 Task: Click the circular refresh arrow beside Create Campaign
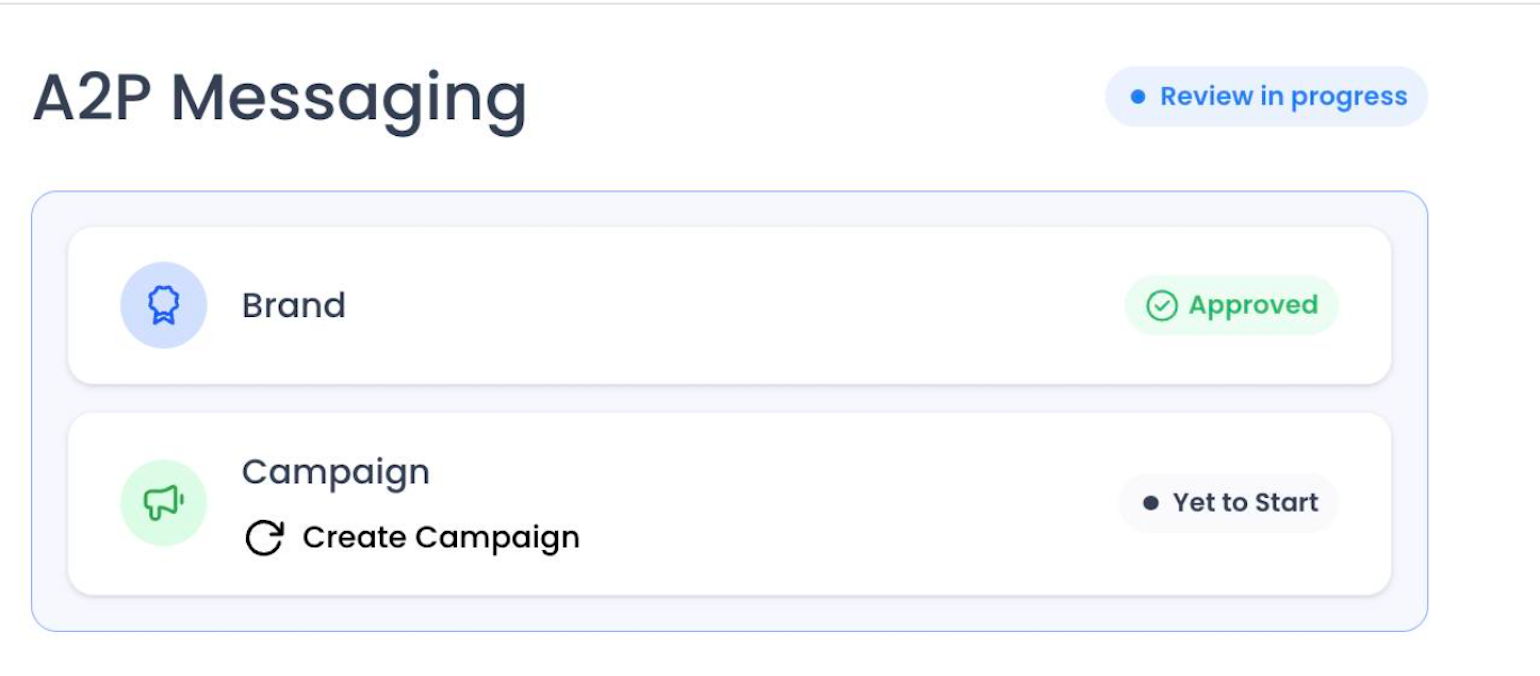(265, 538)
